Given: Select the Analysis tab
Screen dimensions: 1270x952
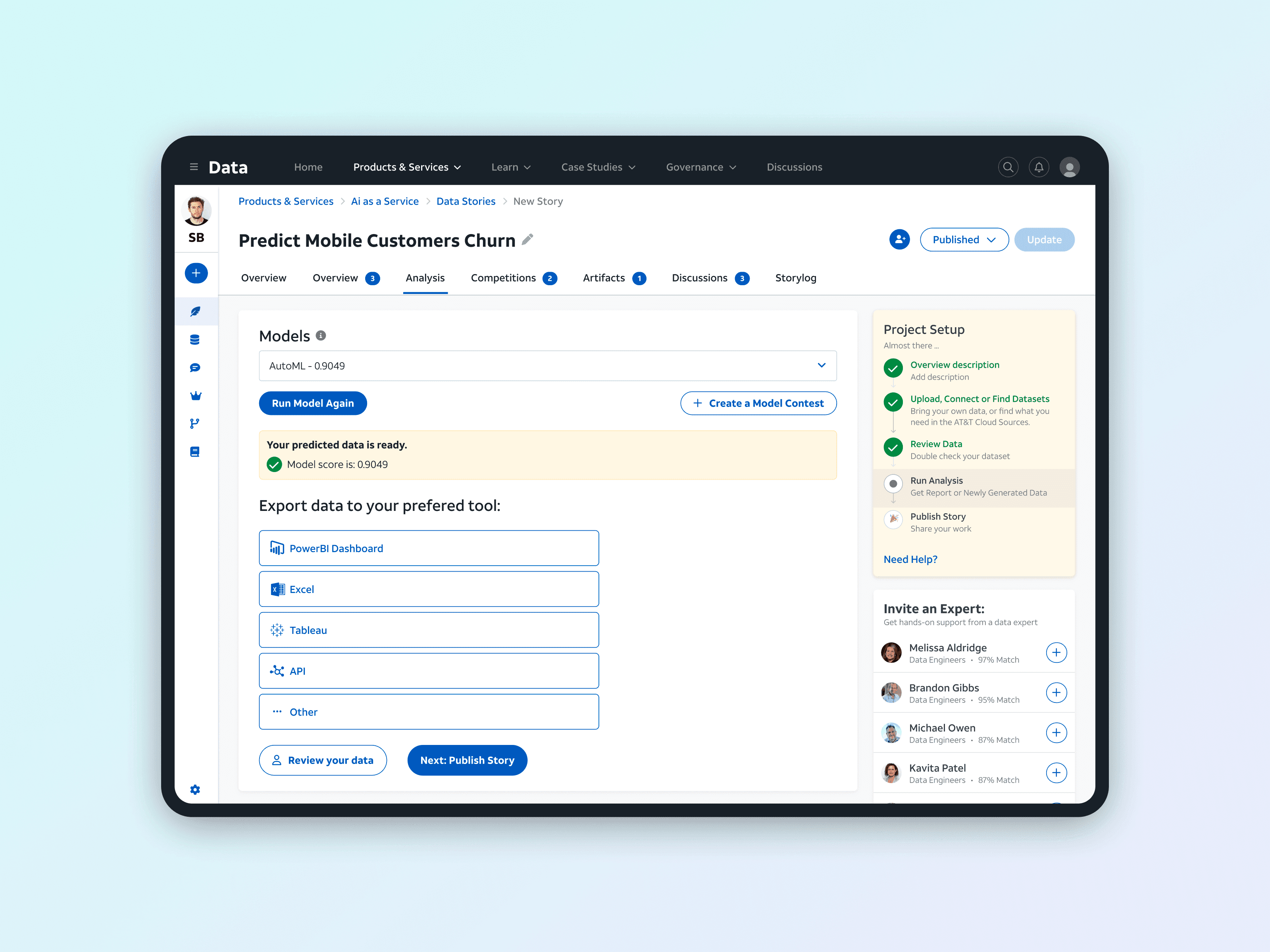Looking at the screenshot, I should [425, 278].
